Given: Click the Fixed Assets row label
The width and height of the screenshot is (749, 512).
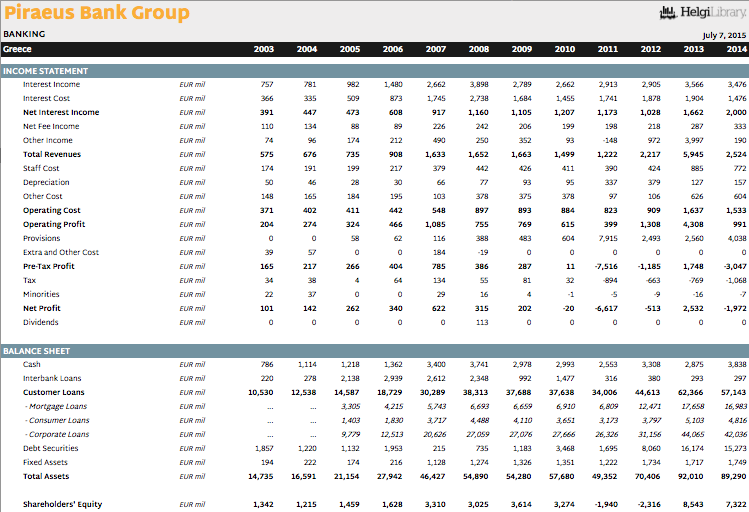Looking at the screenshot, I should click(x=45, y=462).
